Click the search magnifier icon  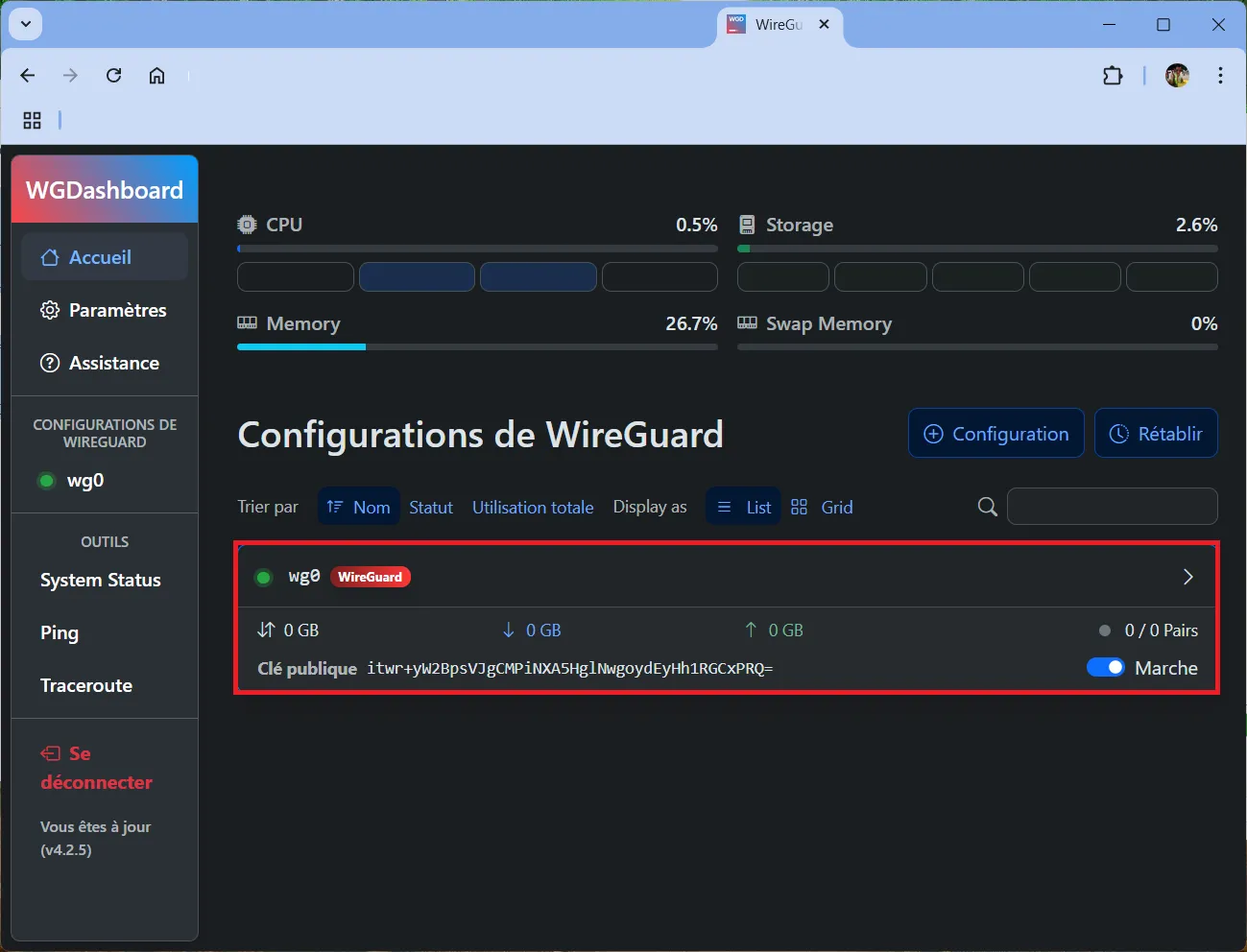[x=987, y=507]
